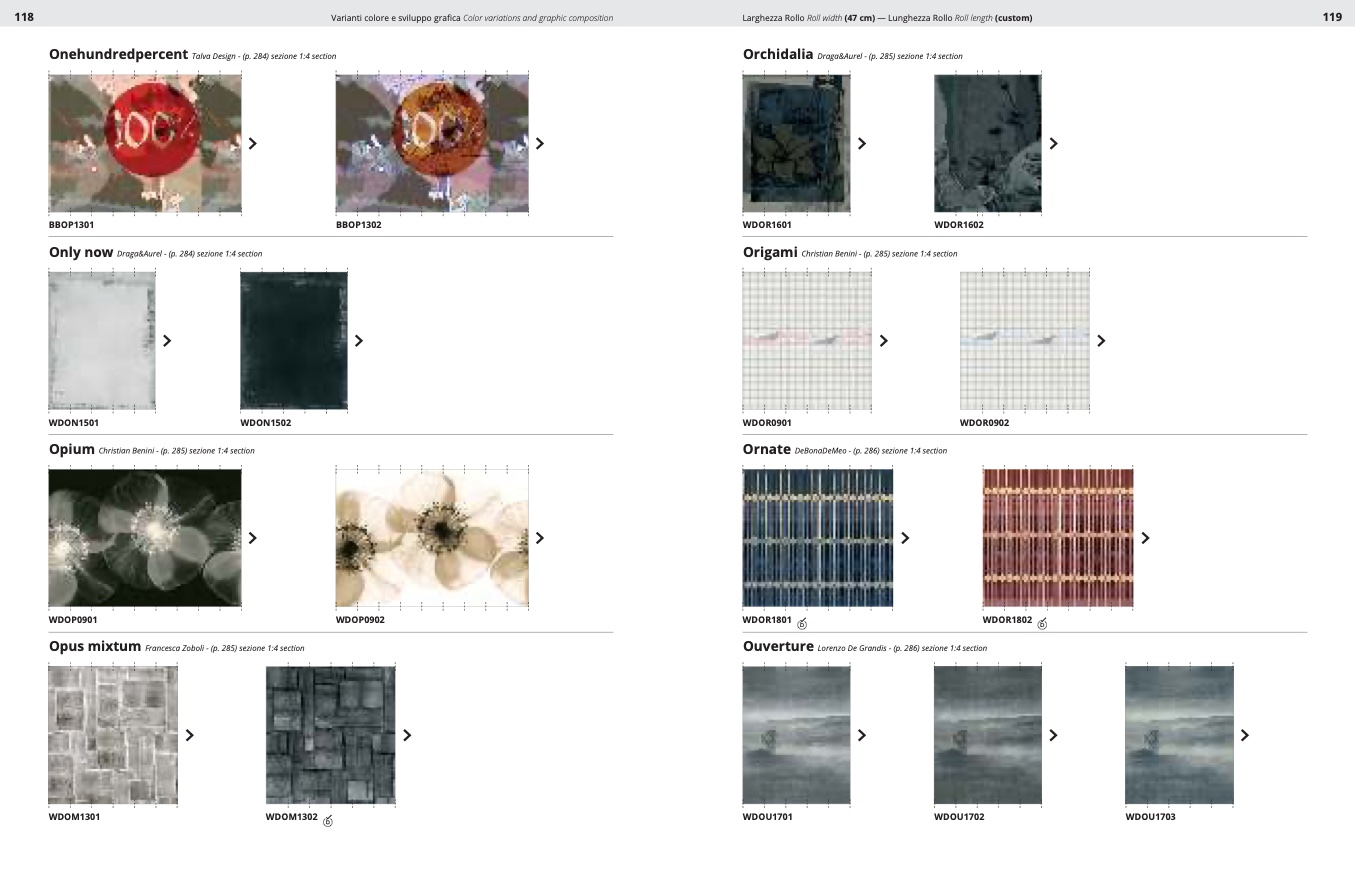Image resolution: width=1355 pixels, height=878 pixels.
Task: Click the WDOR1602 product code label
Action: 959,225
